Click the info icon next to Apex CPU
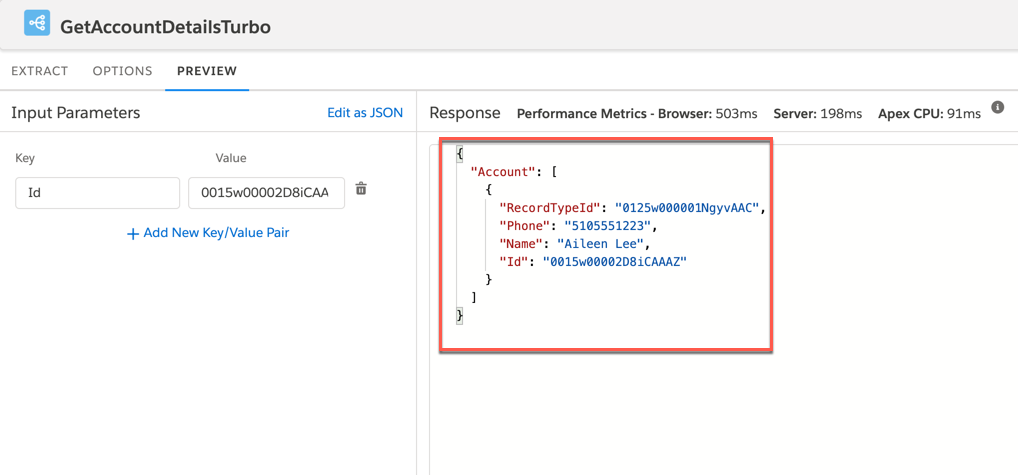 [997, 108]
